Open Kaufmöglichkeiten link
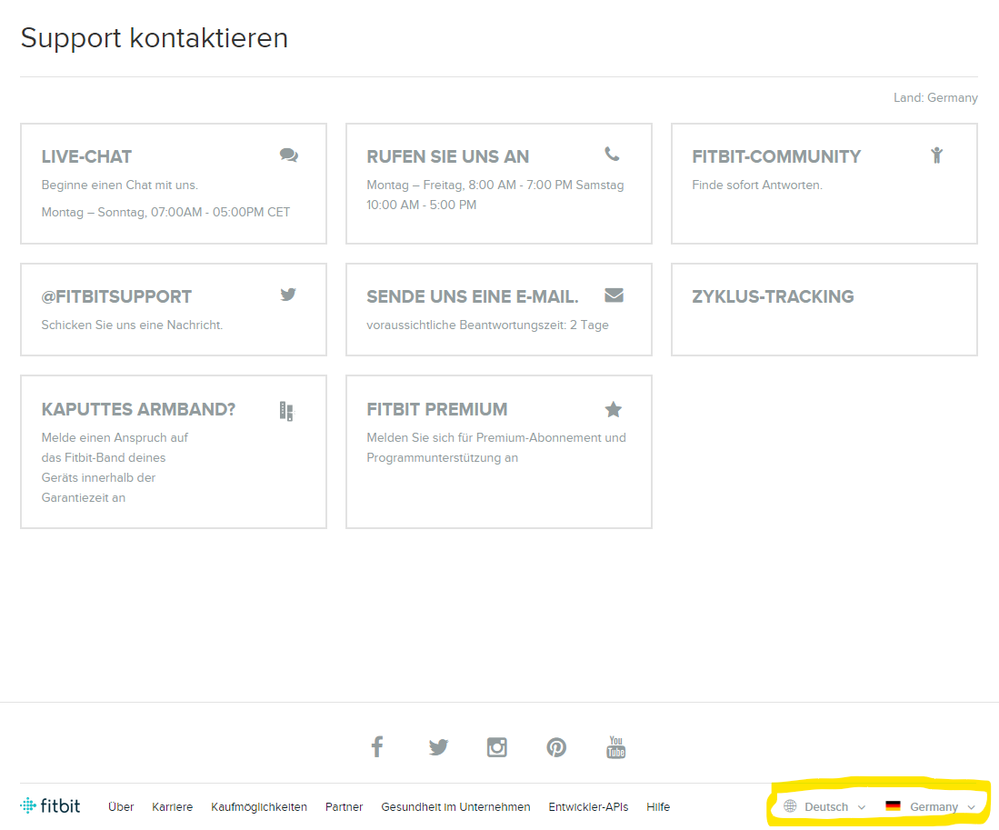This screenshot has height=830, width=999. [x=259, y=806]
